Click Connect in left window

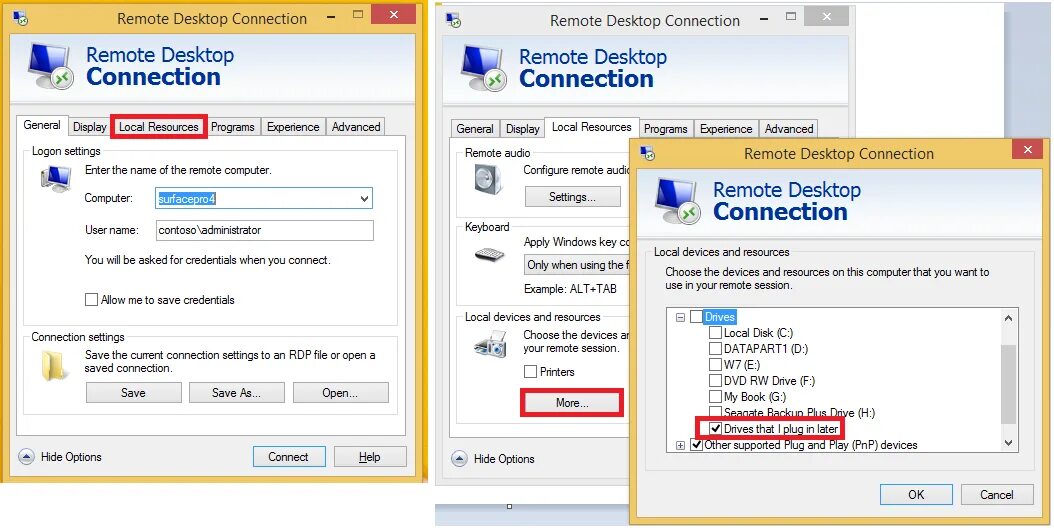tap(288, 457)
